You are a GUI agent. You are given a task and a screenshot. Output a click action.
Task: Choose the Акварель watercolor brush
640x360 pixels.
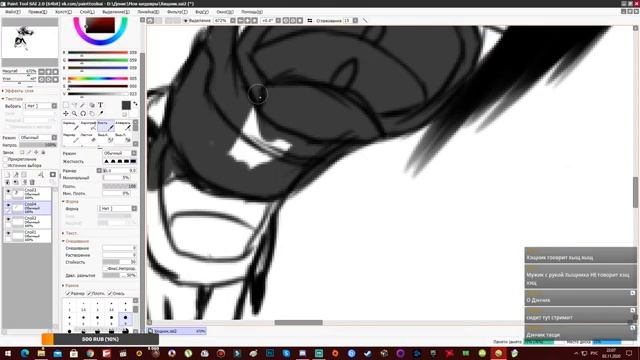click(x=123, y=126)
